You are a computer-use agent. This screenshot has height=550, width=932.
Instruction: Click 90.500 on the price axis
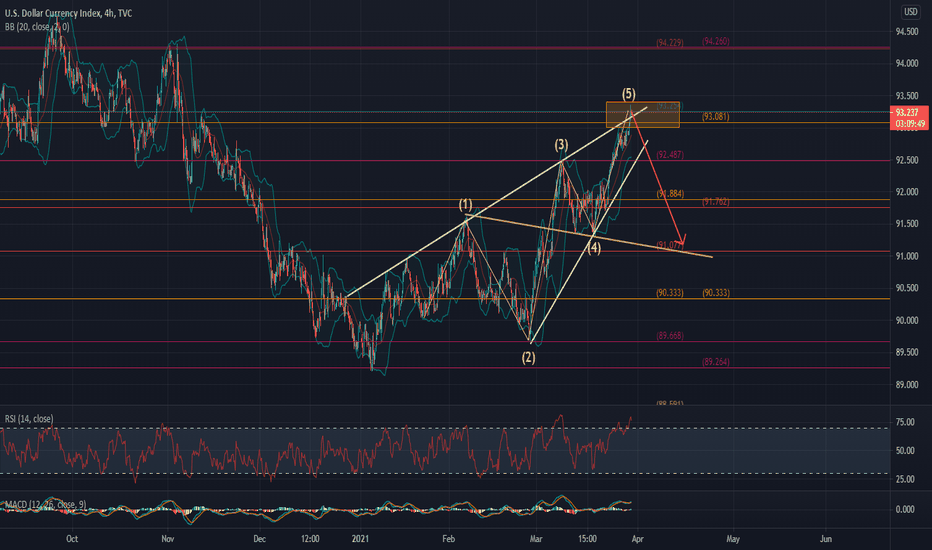point(907,288)
